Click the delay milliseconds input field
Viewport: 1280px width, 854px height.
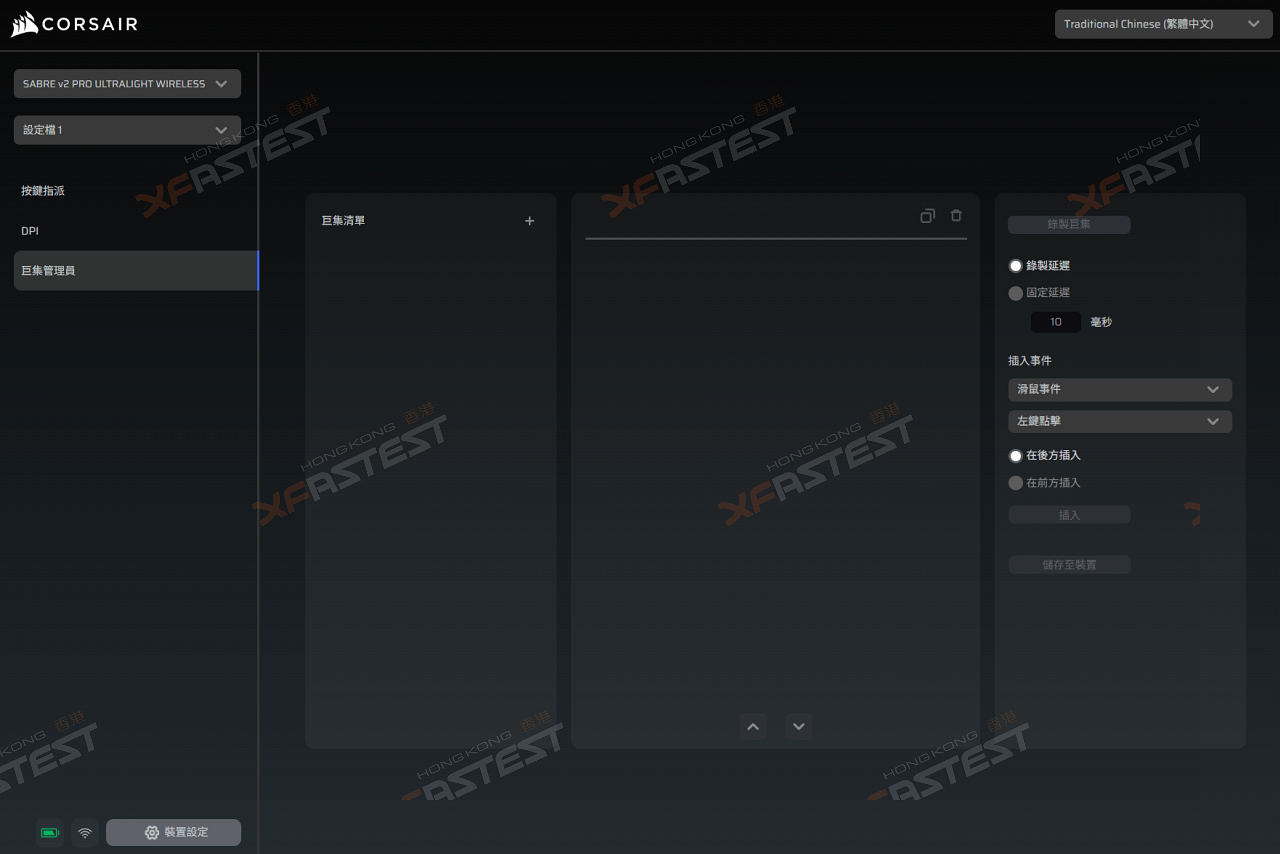(1056, 322)
